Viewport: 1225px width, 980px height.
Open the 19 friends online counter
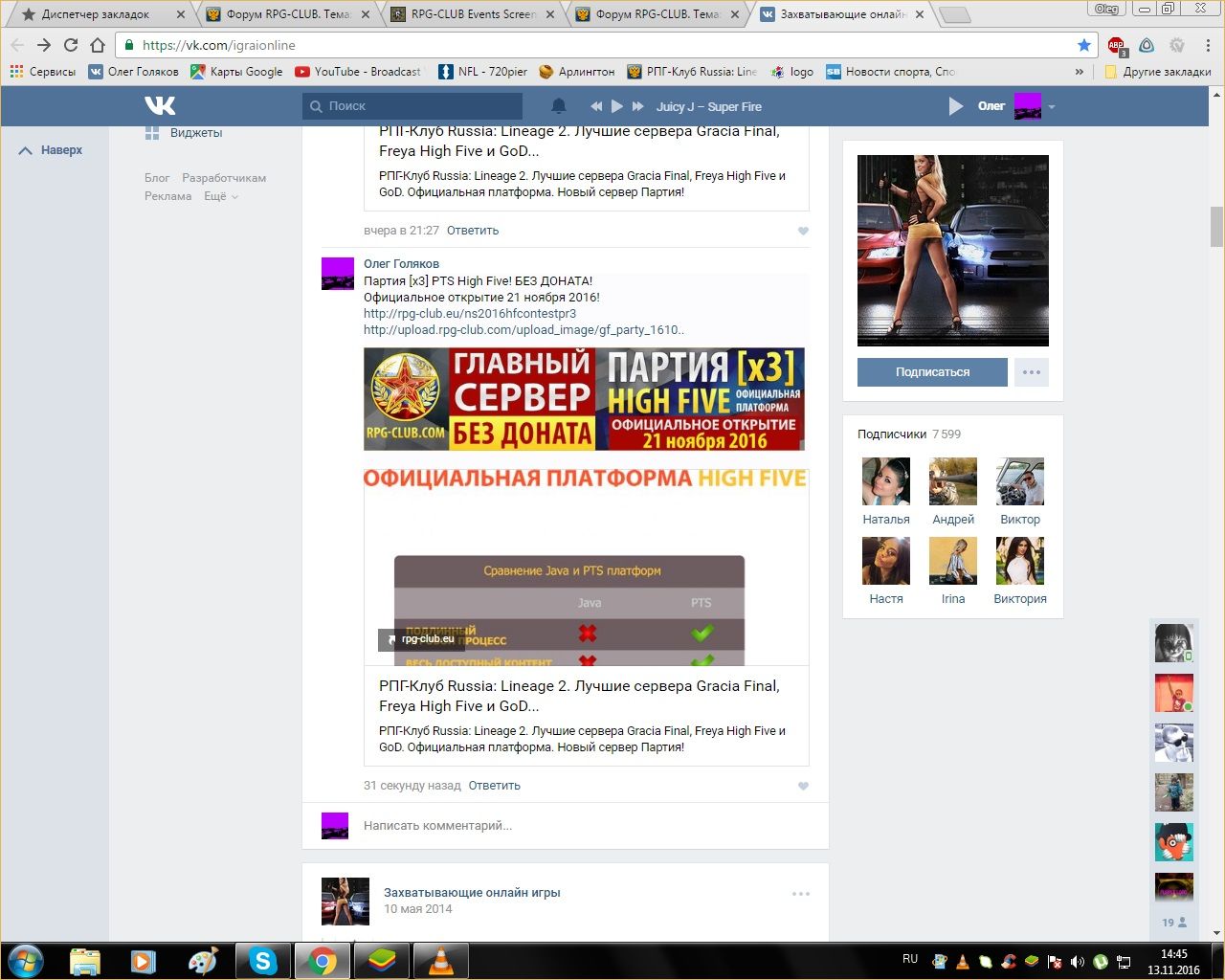tap(1174, 923)
